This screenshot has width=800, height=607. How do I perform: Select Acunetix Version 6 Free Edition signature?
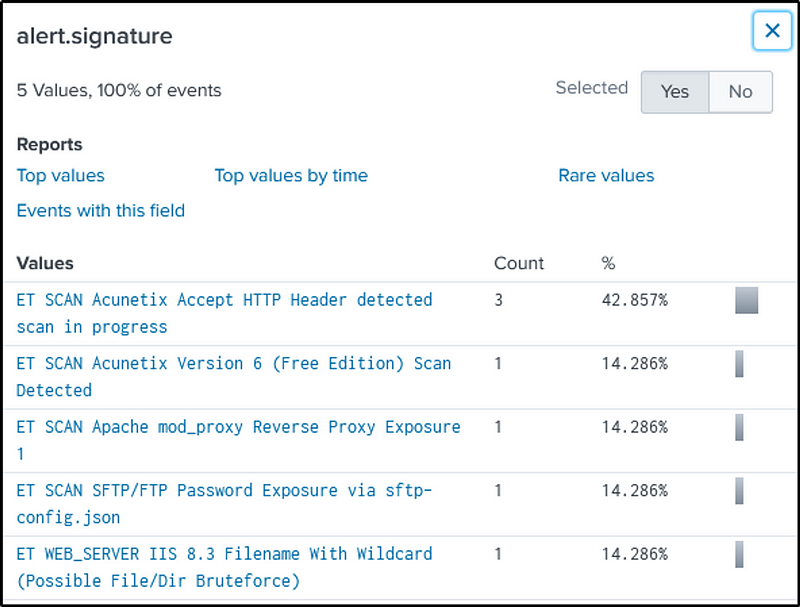(233, 364)
